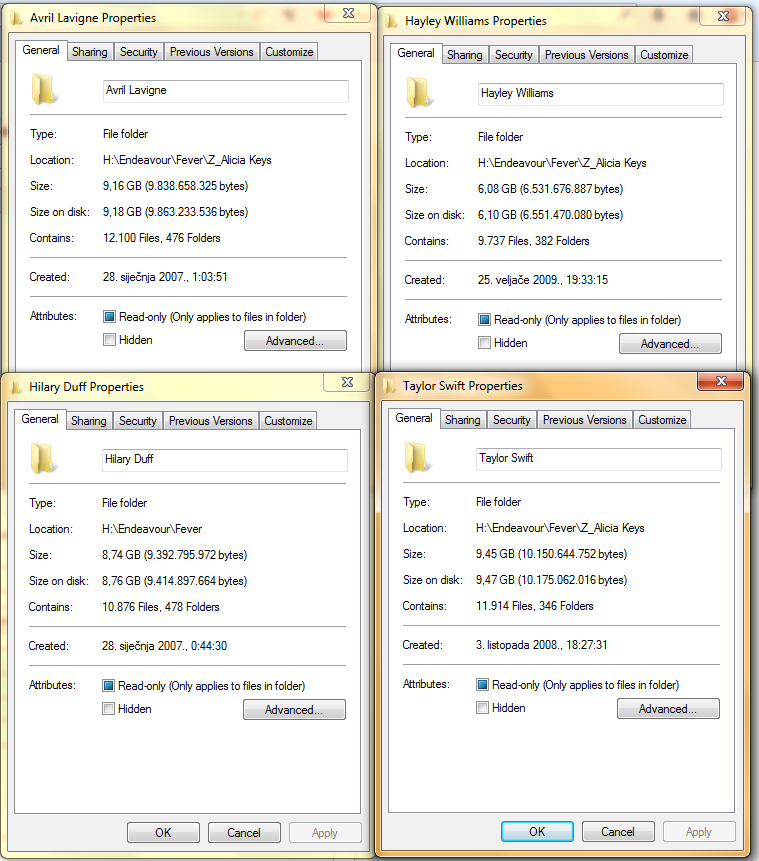Open Sharing tab in Hilary Duff Properties

pos(89,421)
